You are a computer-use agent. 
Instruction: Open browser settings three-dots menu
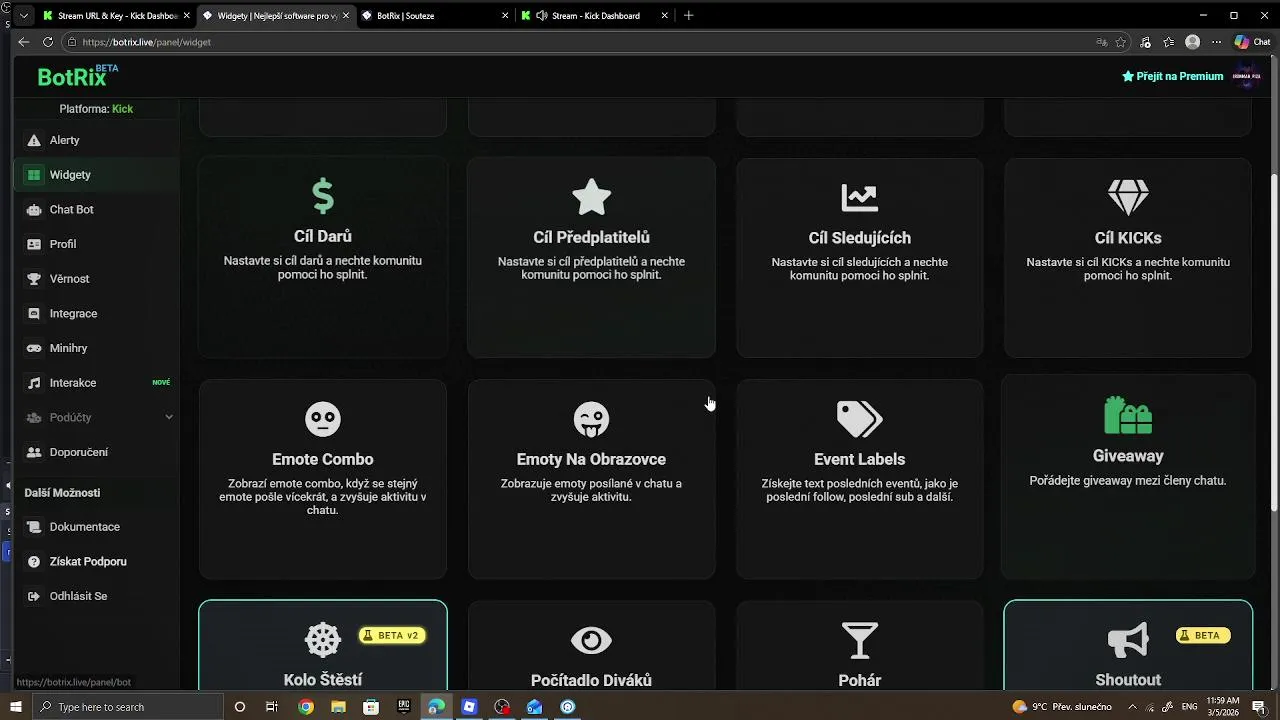[1215, 42]
